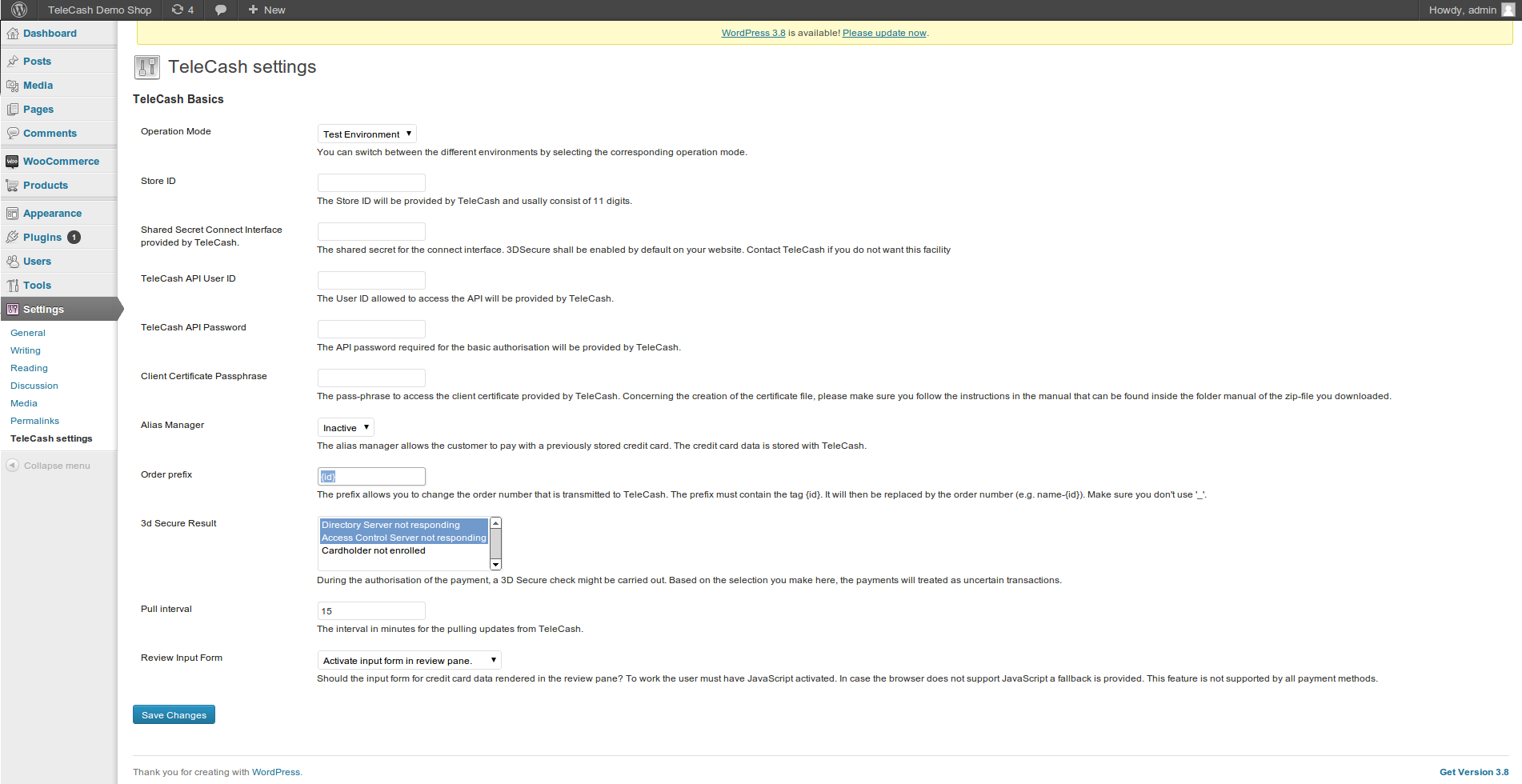Click the Appearance sidebar icon
Image resolution: width=1522 pixels, height=784 pixels.
(13, 214)
